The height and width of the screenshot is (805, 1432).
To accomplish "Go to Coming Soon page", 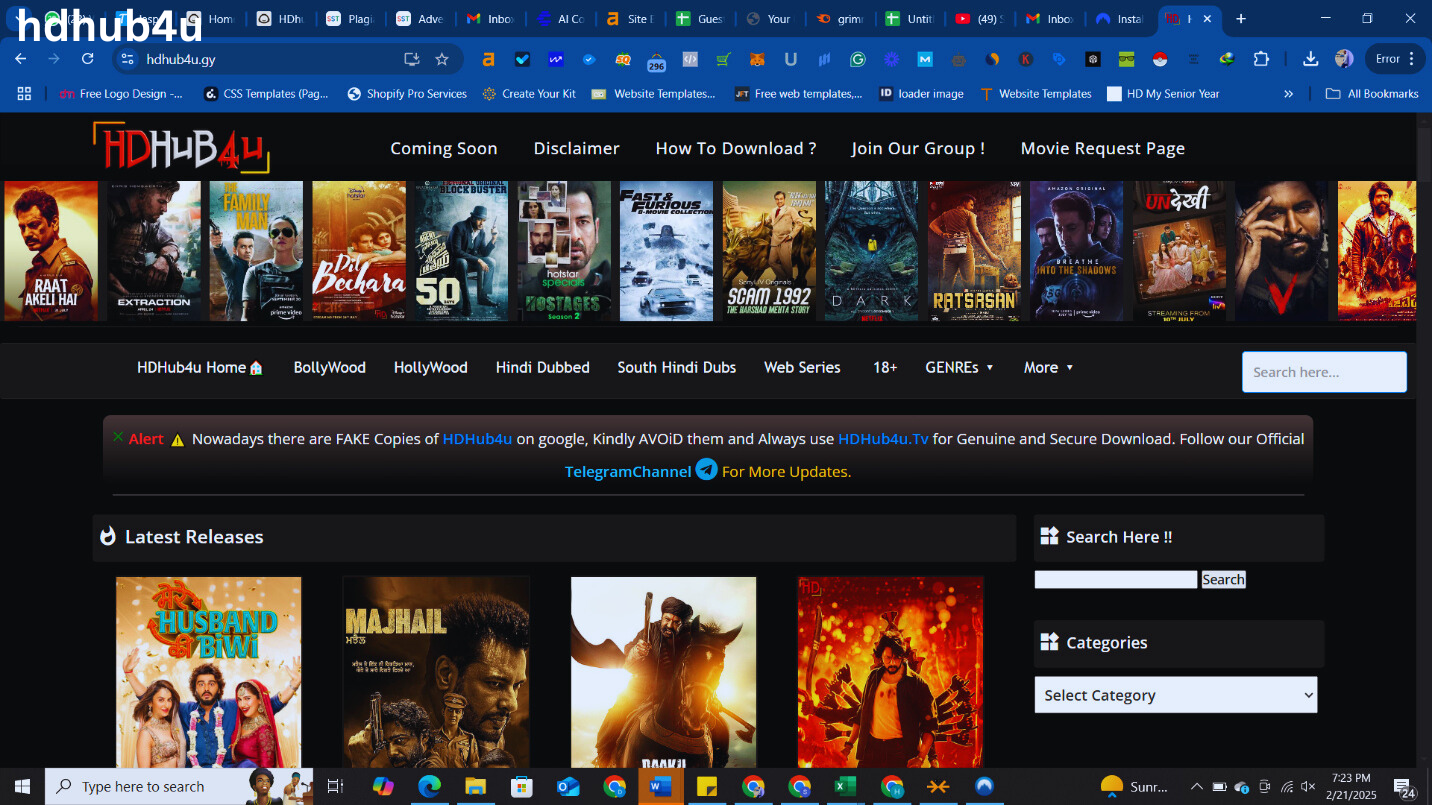I will pos(444,148).
